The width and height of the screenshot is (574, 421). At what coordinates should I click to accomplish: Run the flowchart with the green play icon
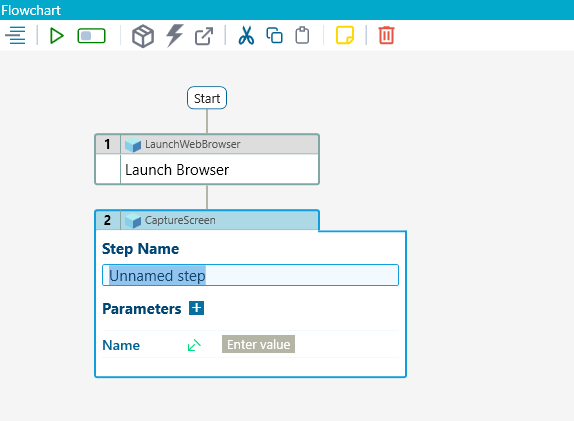click(56, 36)
